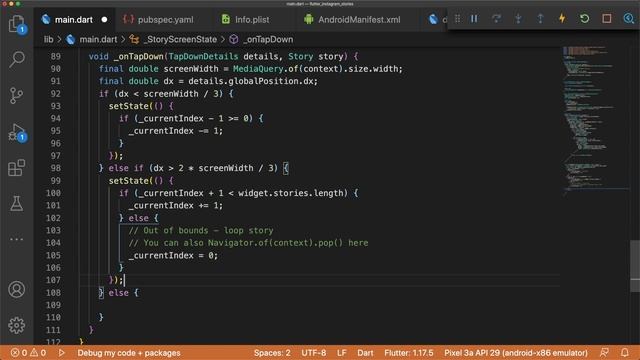This screenshot has height=360, width=640.
Task: Open the Manage gear icon
Action: pos(17,325)
